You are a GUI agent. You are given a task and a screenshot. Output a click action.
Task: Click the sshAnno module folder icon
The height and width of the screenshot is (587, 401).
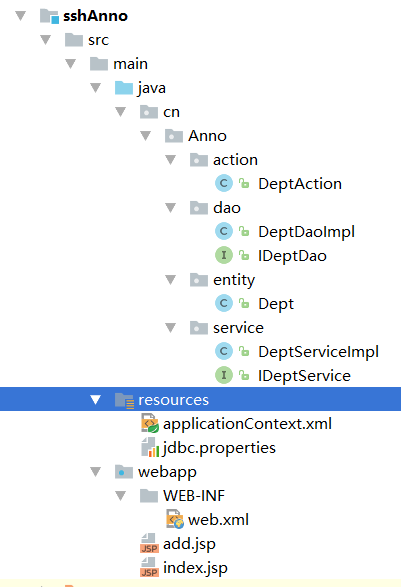[49, 16]
